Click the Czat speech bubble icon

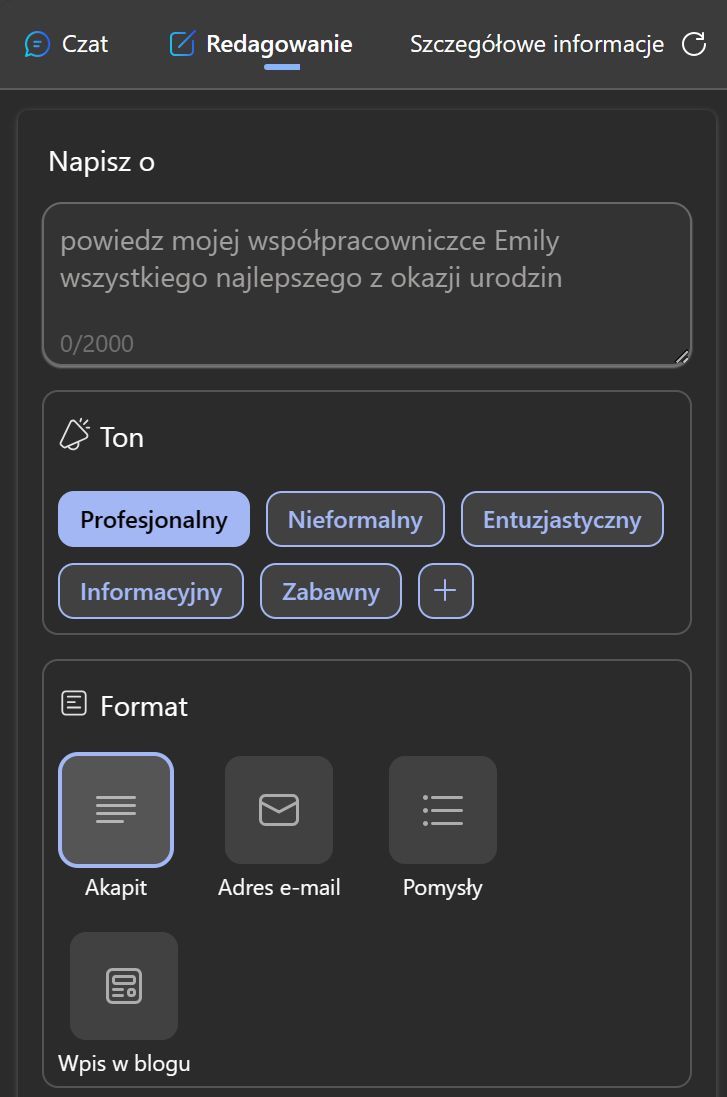pos(37,44)
